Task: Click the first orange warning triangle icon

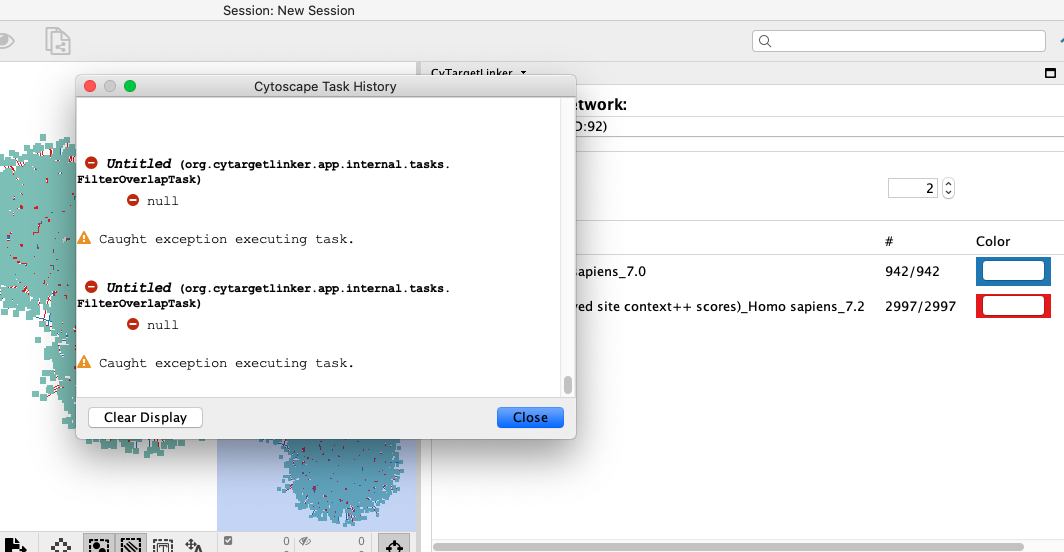Action: tap(84, 238)
